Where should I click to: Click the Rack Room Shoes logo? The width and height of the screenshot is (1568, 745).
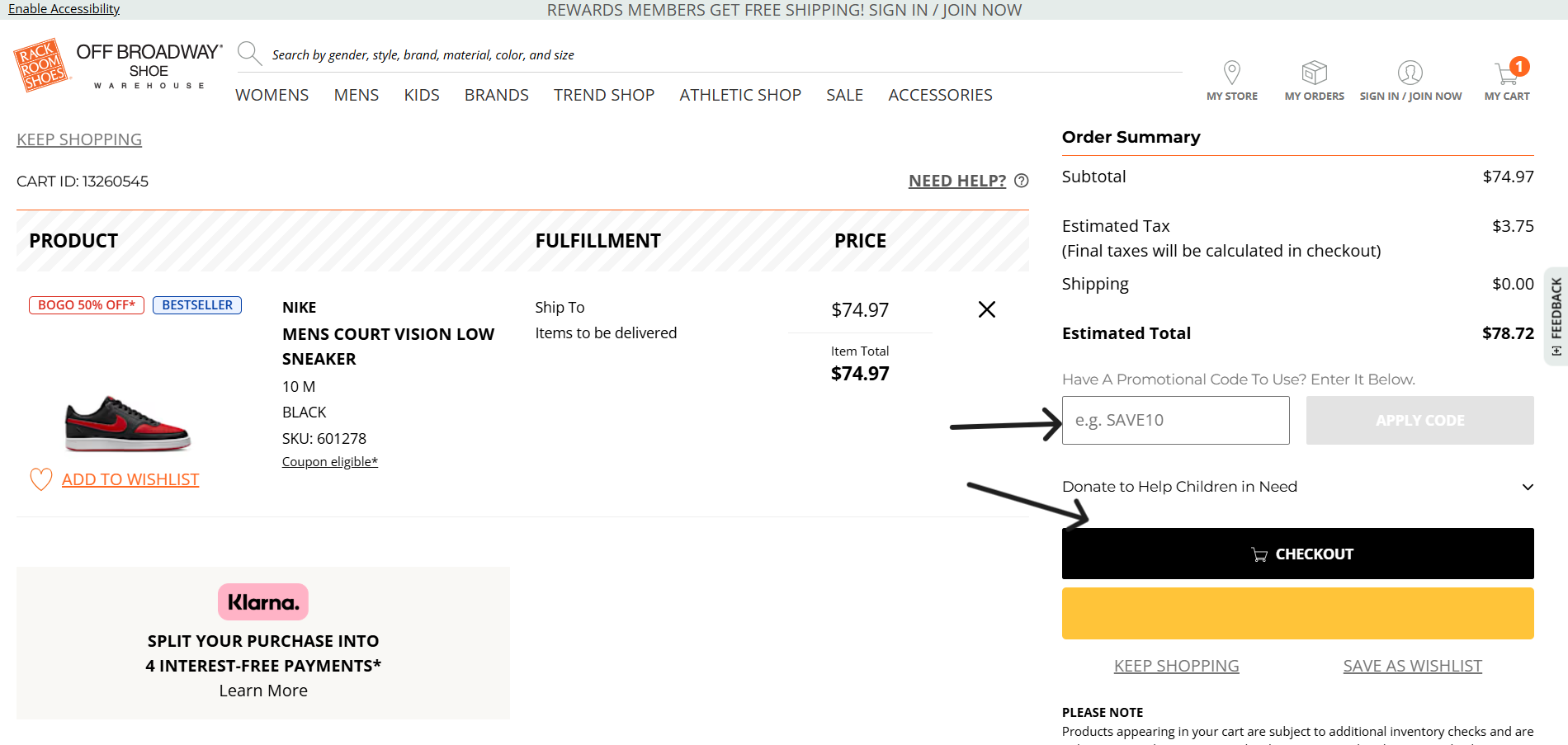pyautogui.click(x=41, y=64)
